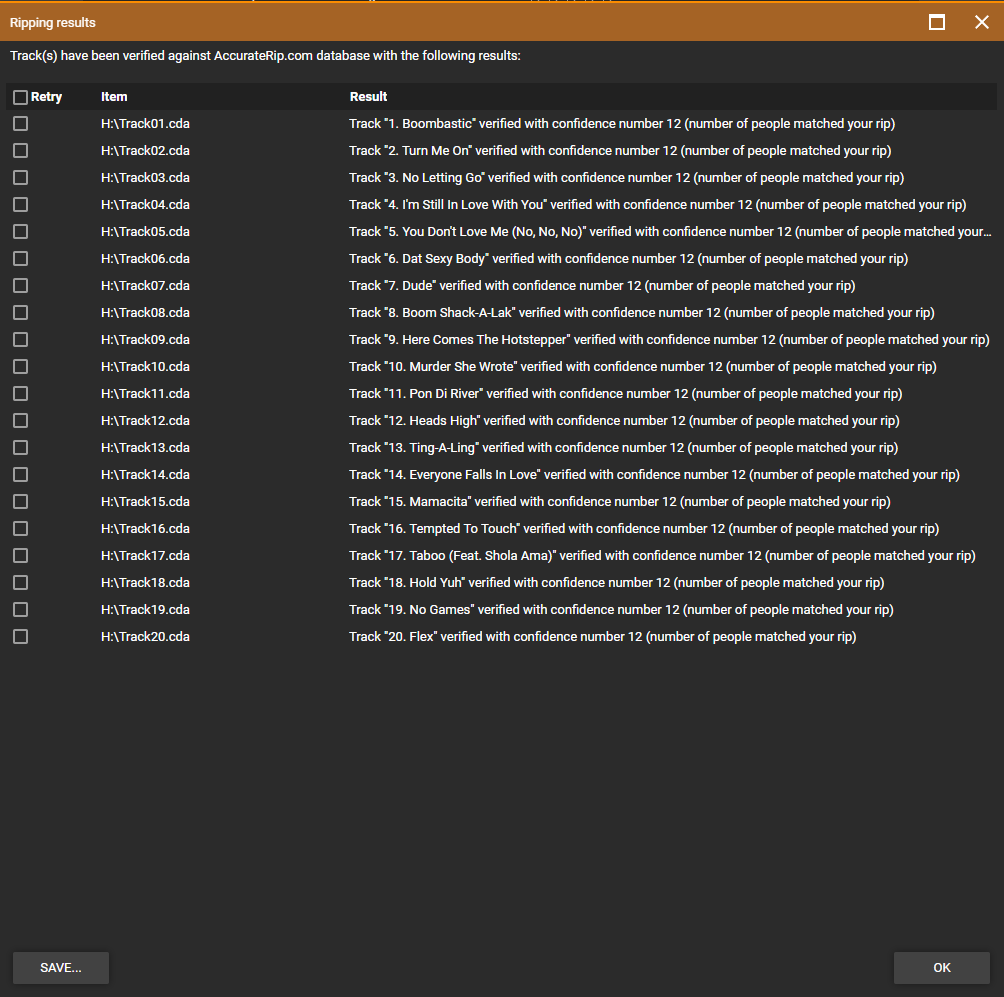Close the Ripping results dialog
Image resolution: width=1004 pixels, height=997 pixels.
click(981, 22)
